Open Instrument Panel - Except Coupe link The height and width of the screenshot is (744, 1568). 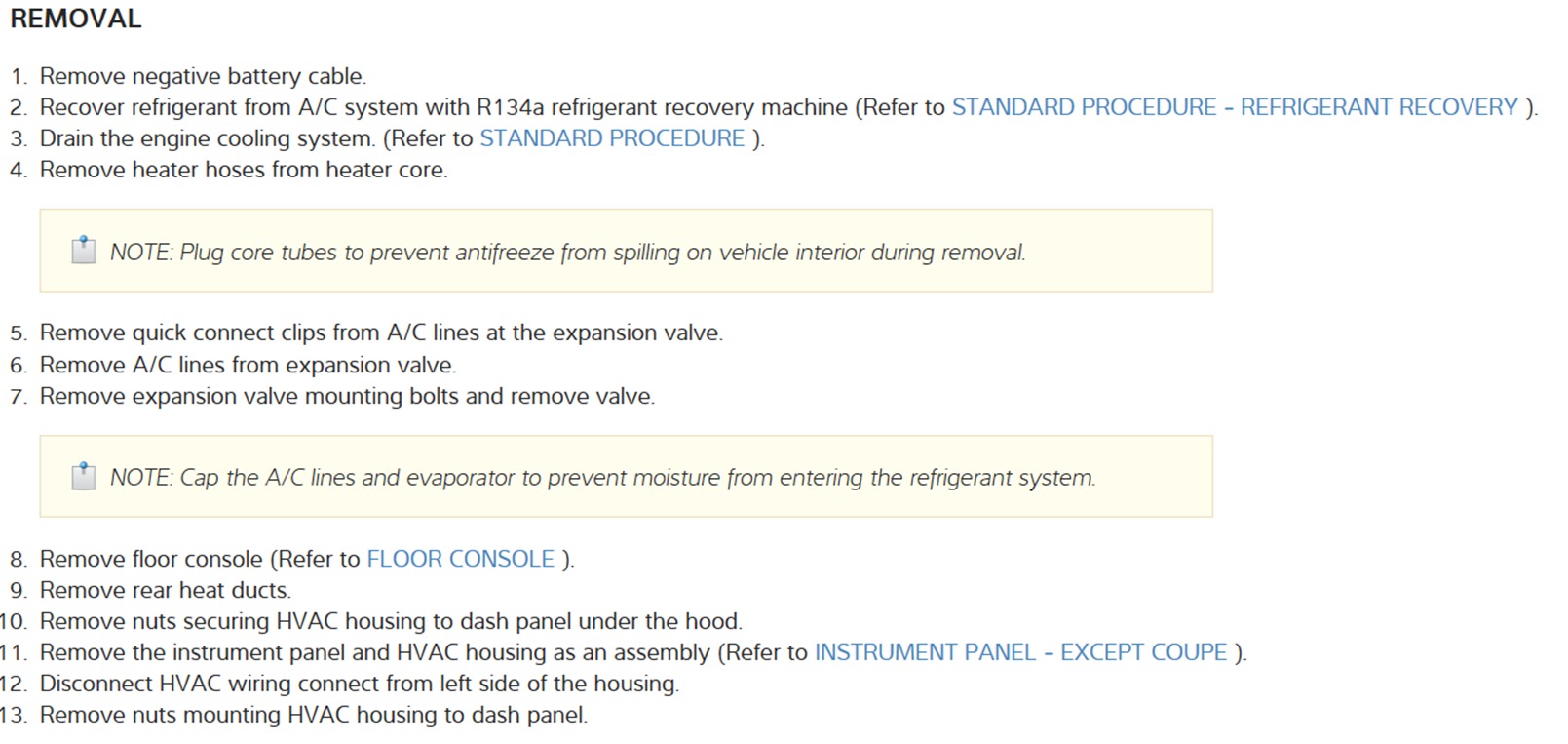(x=1020, y=652)
